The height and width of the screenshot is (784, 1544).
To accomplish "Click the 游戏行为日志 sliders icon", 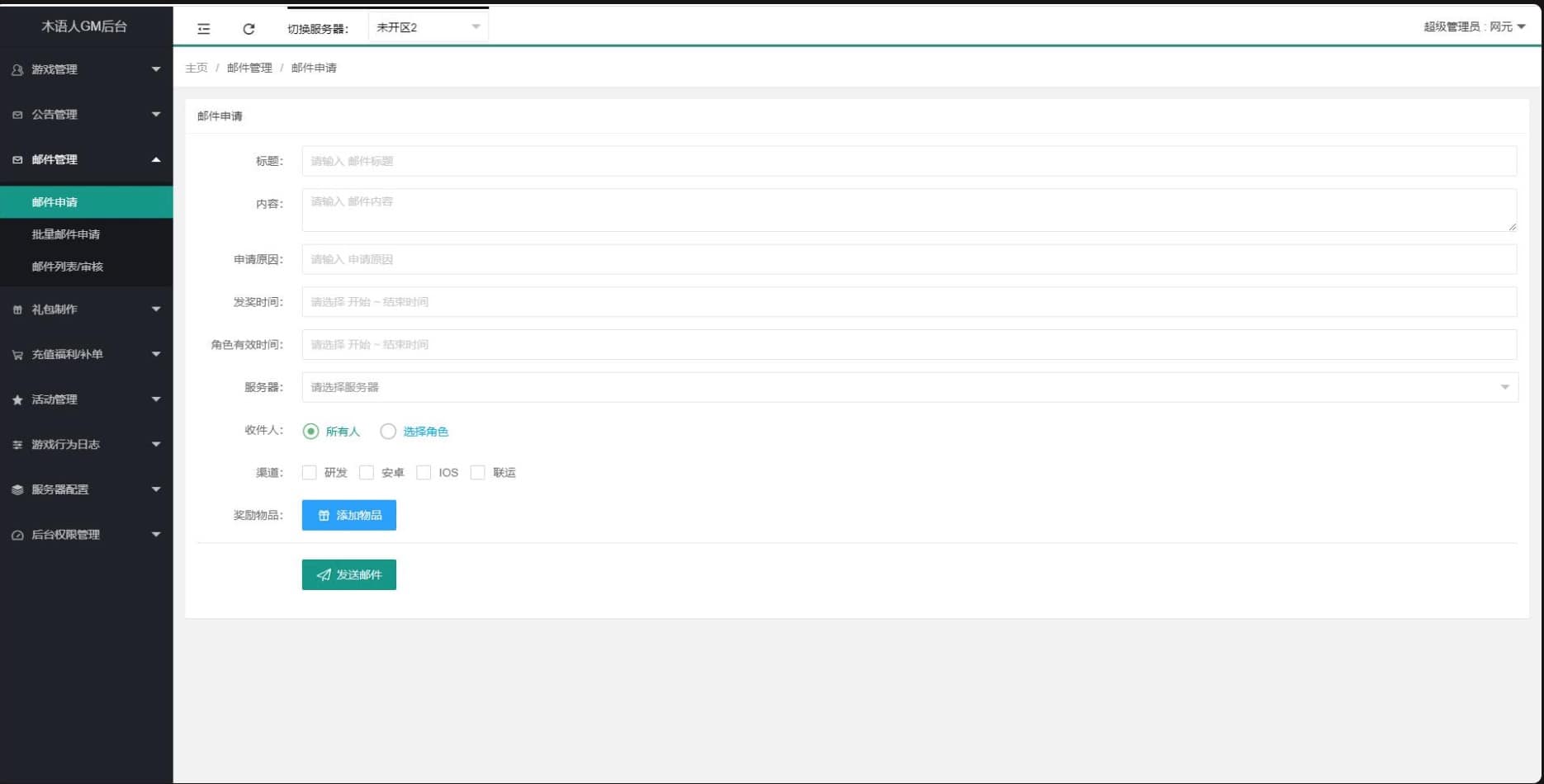I will click(x=17, y=445).
